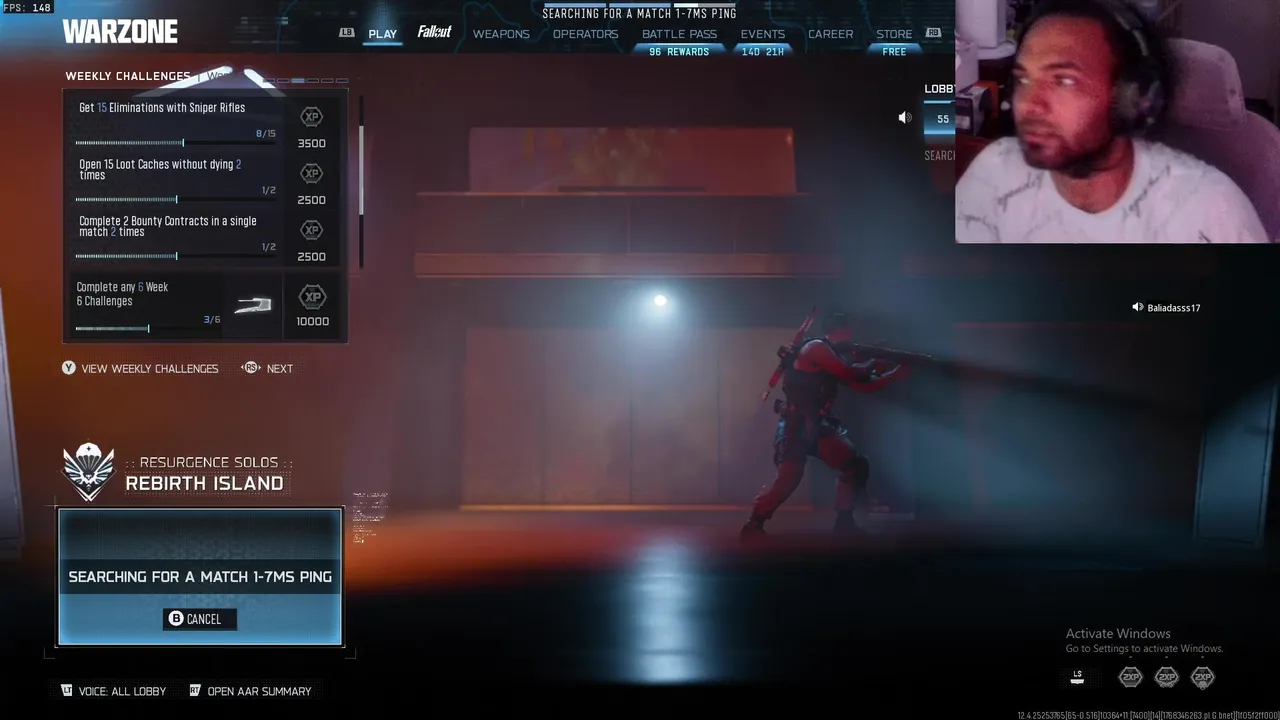Image resolution: width=1280 pixels, height=720 pixels.
Task: Click NEXT to cycle the challenges panel
Action: pos(280,369)
